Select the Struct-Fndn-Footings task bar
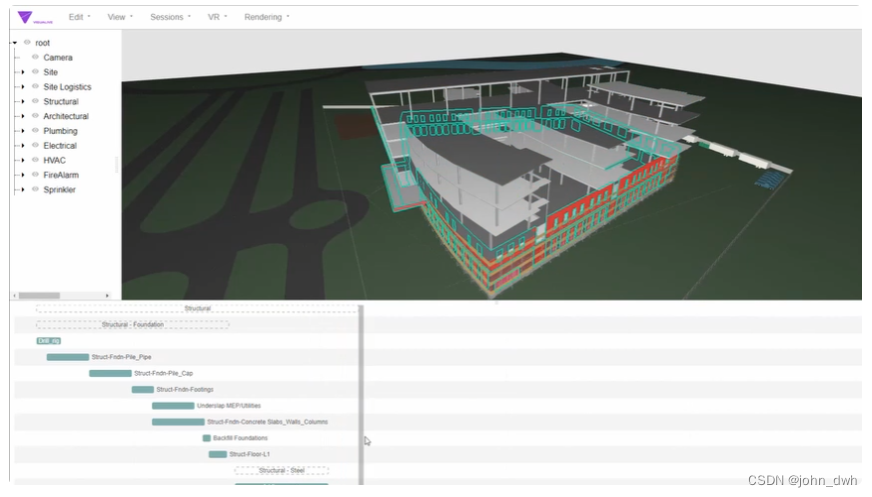The width and height of the screenshot is (872, 497). click(x=142, y=389)
